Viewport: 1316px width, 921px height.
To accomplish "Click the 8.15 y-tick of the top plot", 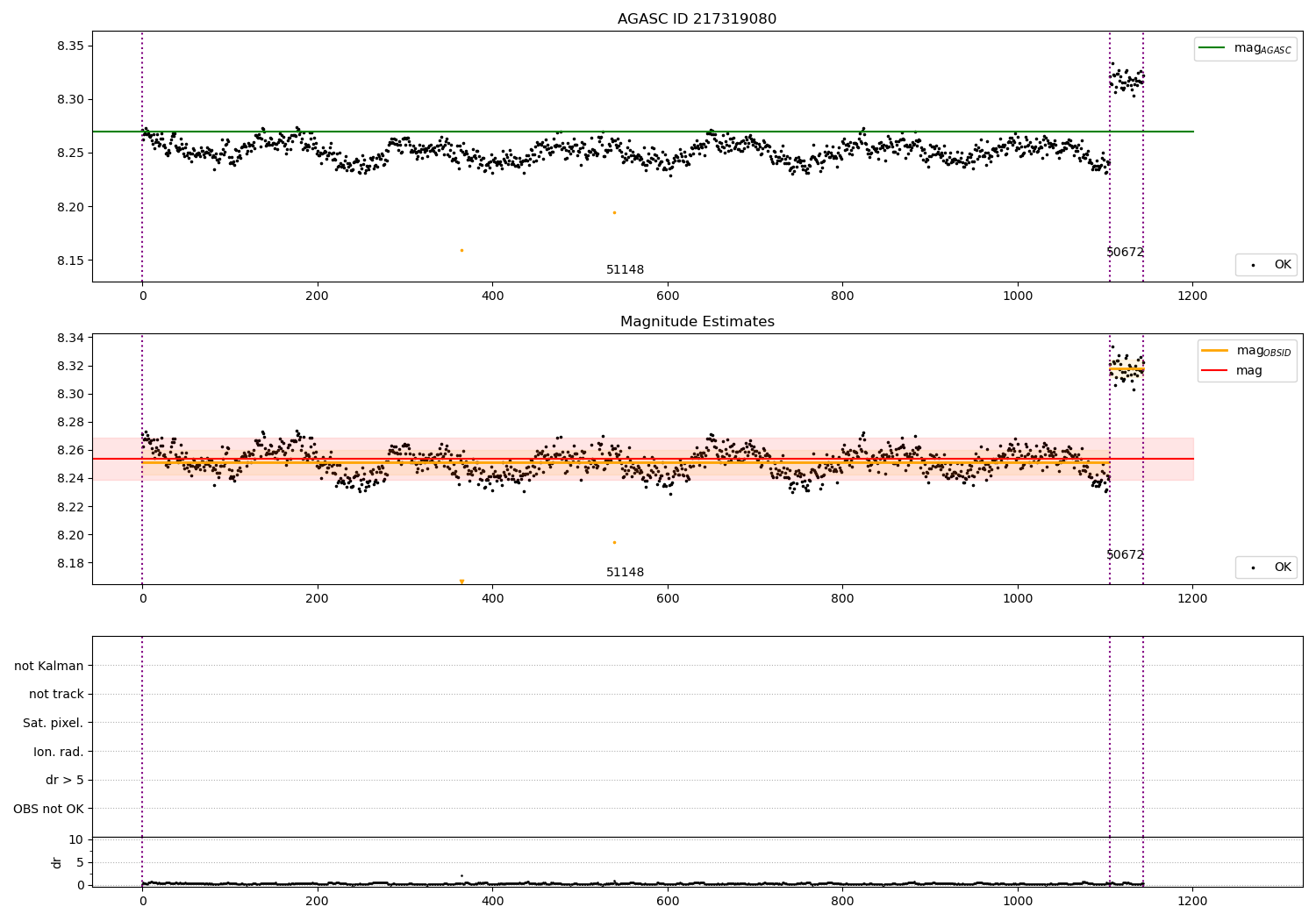I will pyautogui.click(x=70, y=261).
